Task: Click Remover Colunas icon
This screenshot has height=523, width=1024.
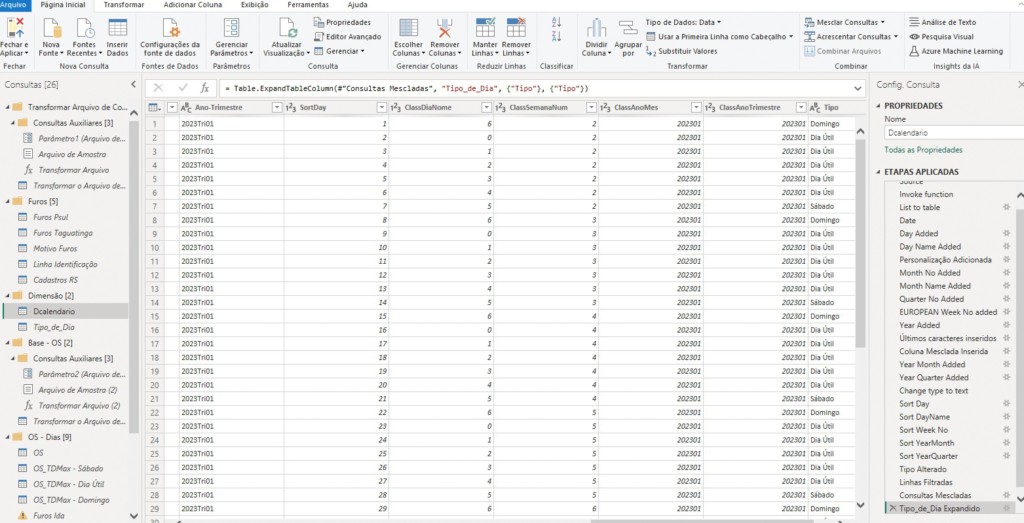Action: [x=445, y=29]
